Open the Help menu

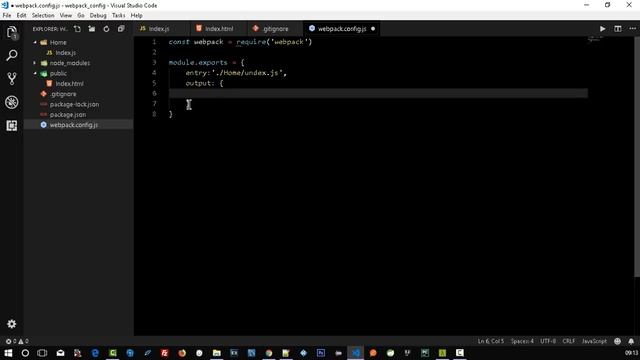137,16
